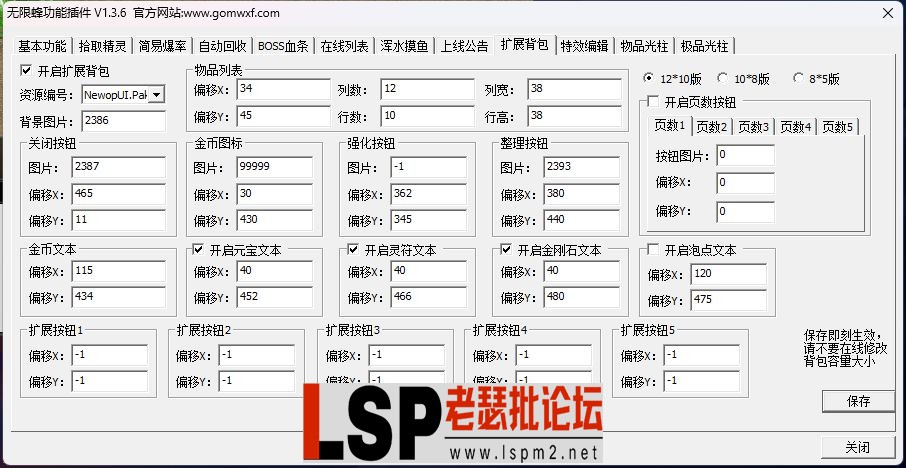
Task: Click 扩展按钮5 偏移Y field
Action: coord(701,381)
